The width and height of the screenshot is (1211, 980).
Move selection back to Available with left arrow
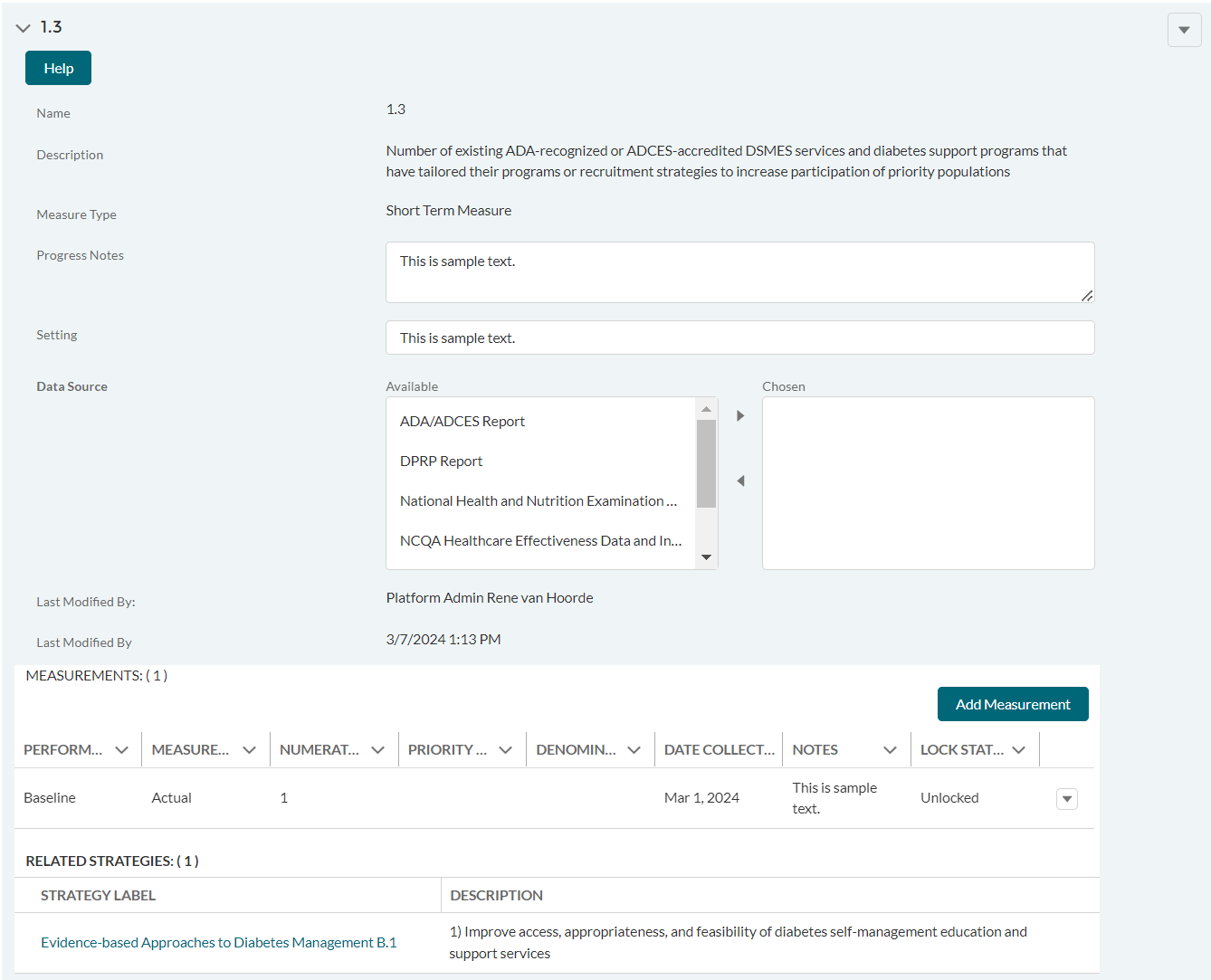point(740,481)
